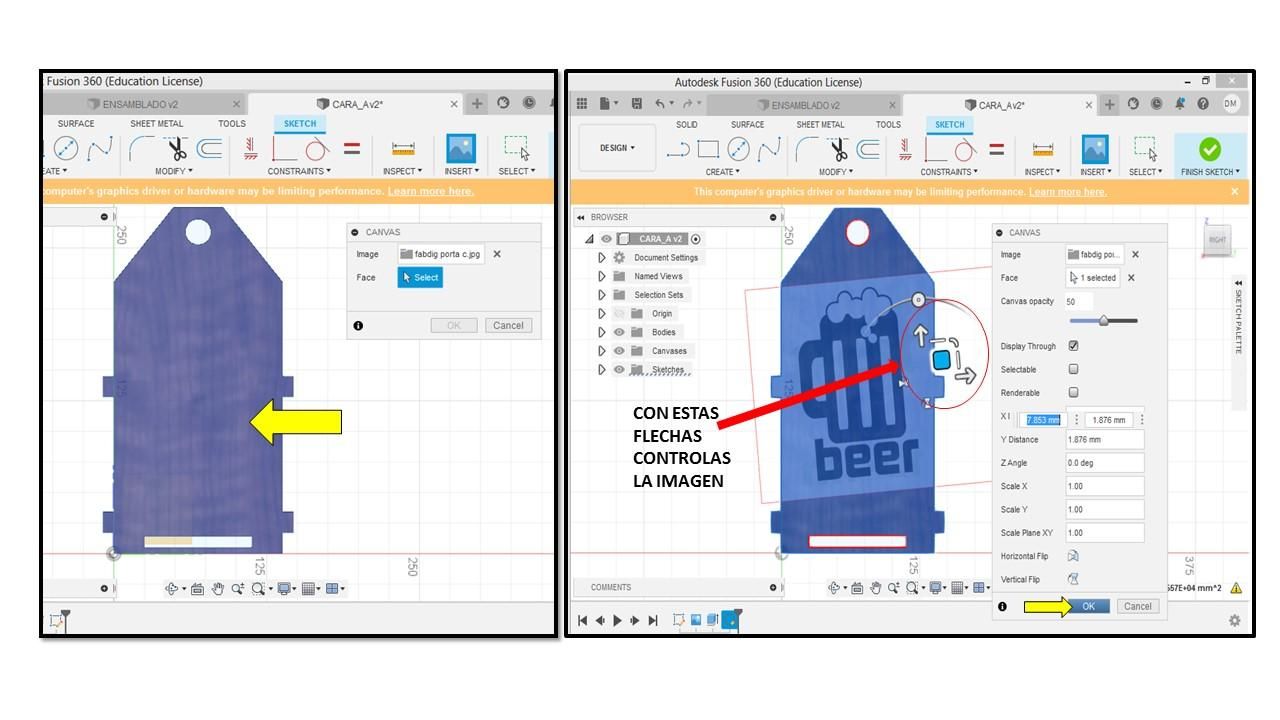Click the Vertical Flip icon
Image resolution: width=1280 pixels, height=720 pixels.
1073,579
